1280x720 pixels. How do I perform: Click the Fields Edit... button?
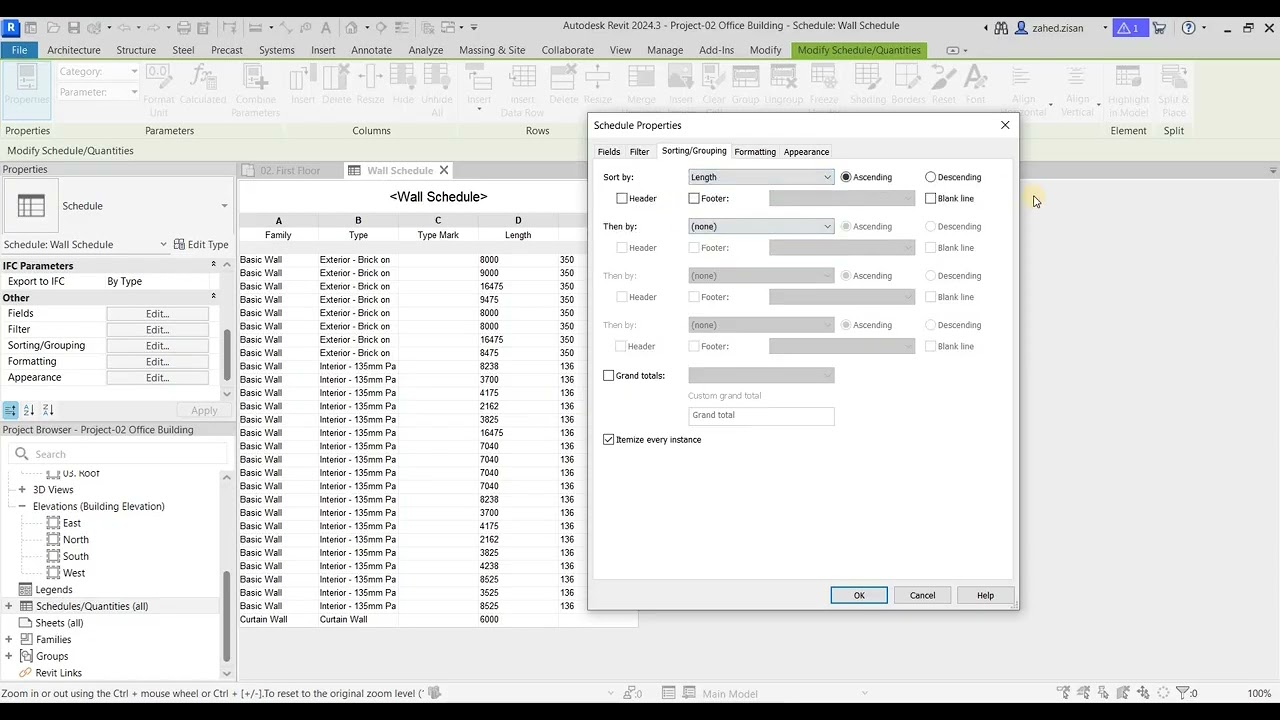coord(157,313)
